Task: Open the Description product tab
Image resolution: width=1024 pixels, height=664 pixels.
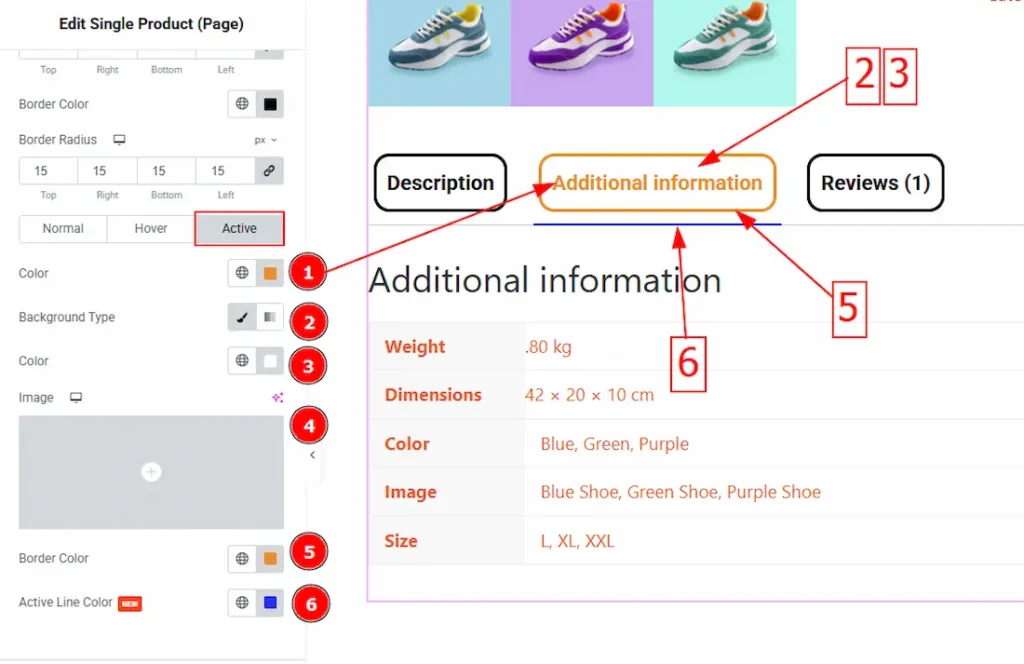Action: click(x=440, y=183)
